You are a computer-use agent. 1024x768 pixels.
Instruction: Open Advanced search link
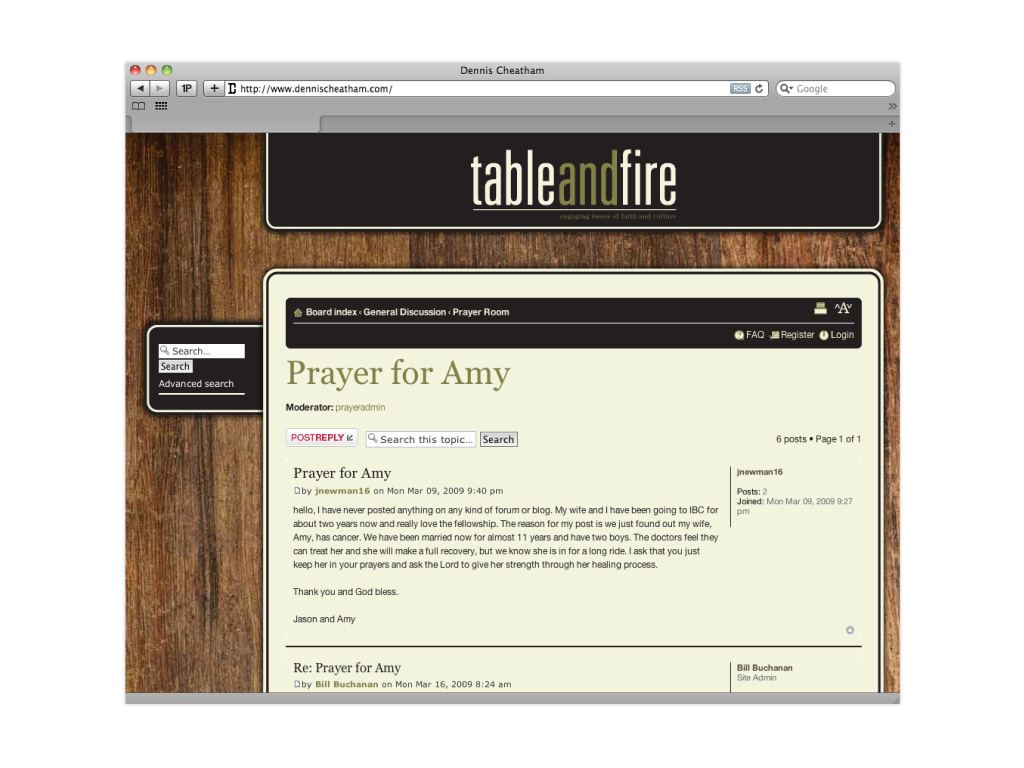click(x=196, y=384)
